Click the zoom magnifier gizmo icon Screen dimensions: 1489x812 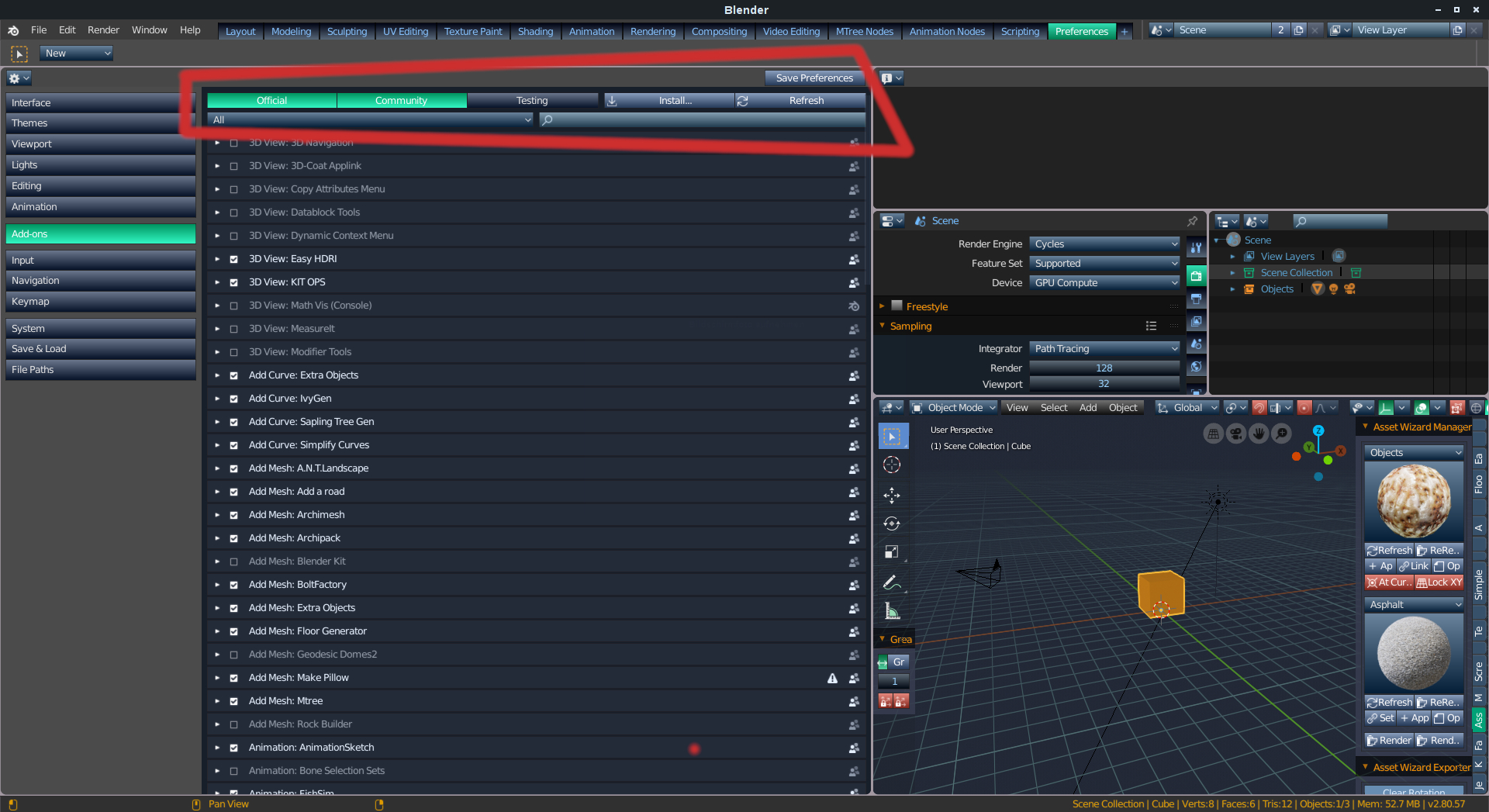click(1281, 434)
